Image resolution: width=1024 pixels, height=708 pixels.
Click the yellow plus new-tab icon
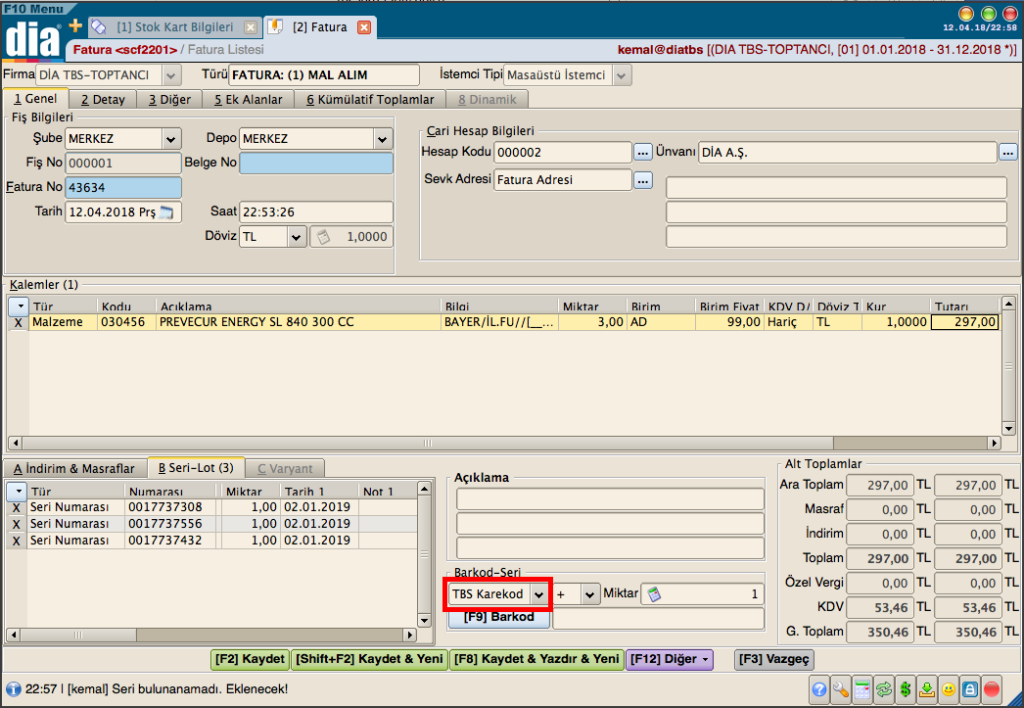point(76,25)
